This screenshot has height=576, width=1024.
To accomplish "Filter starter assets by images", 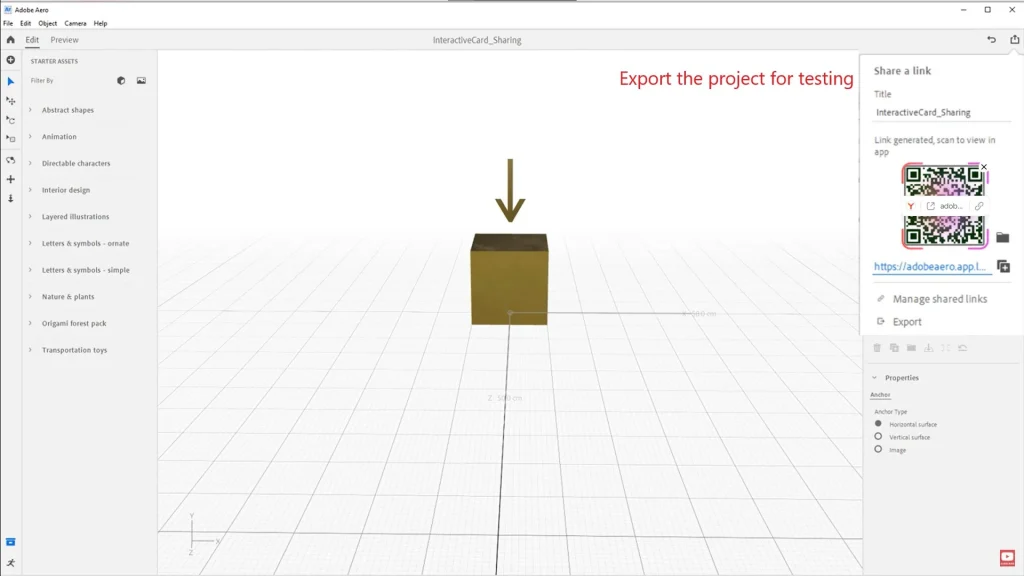I will point(141,81).
